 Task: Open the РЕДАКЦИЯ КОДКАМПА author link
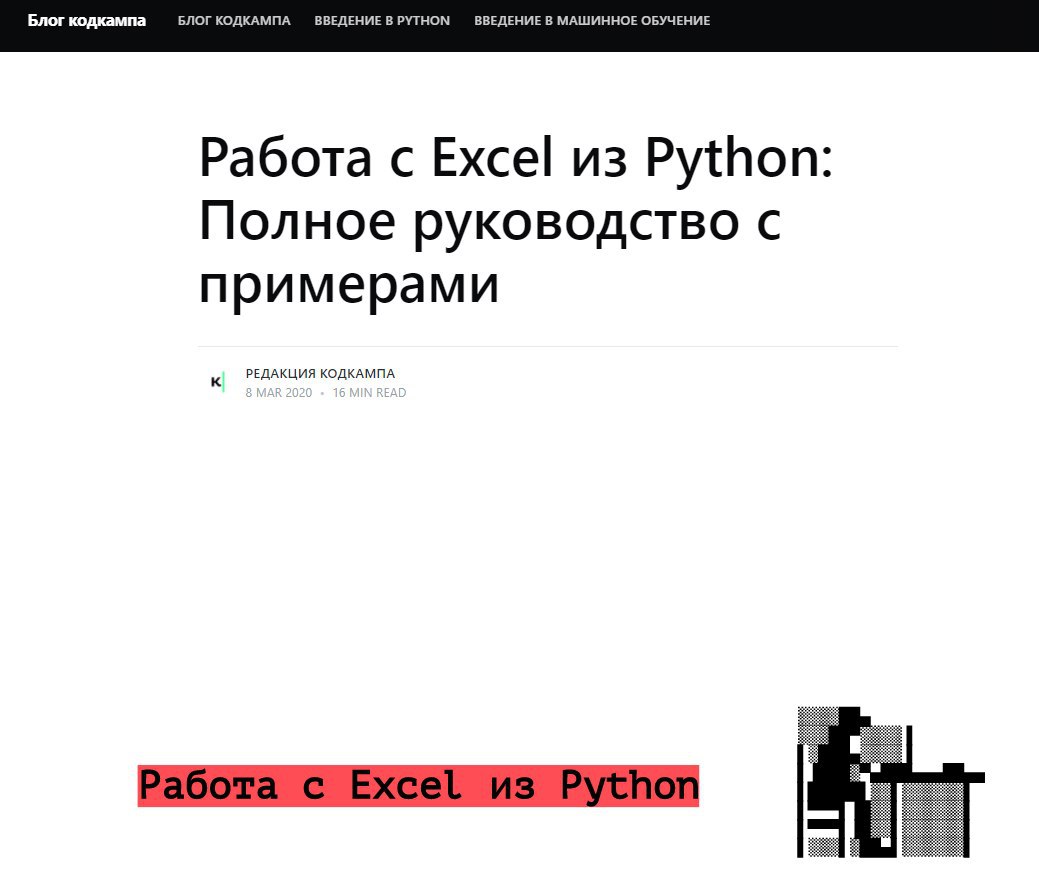(320, 374)
